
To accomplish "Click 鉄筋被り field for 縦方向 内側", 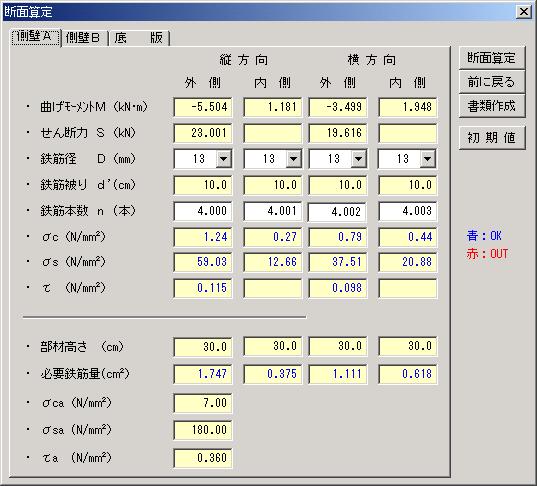I will [x=273, y=185].
